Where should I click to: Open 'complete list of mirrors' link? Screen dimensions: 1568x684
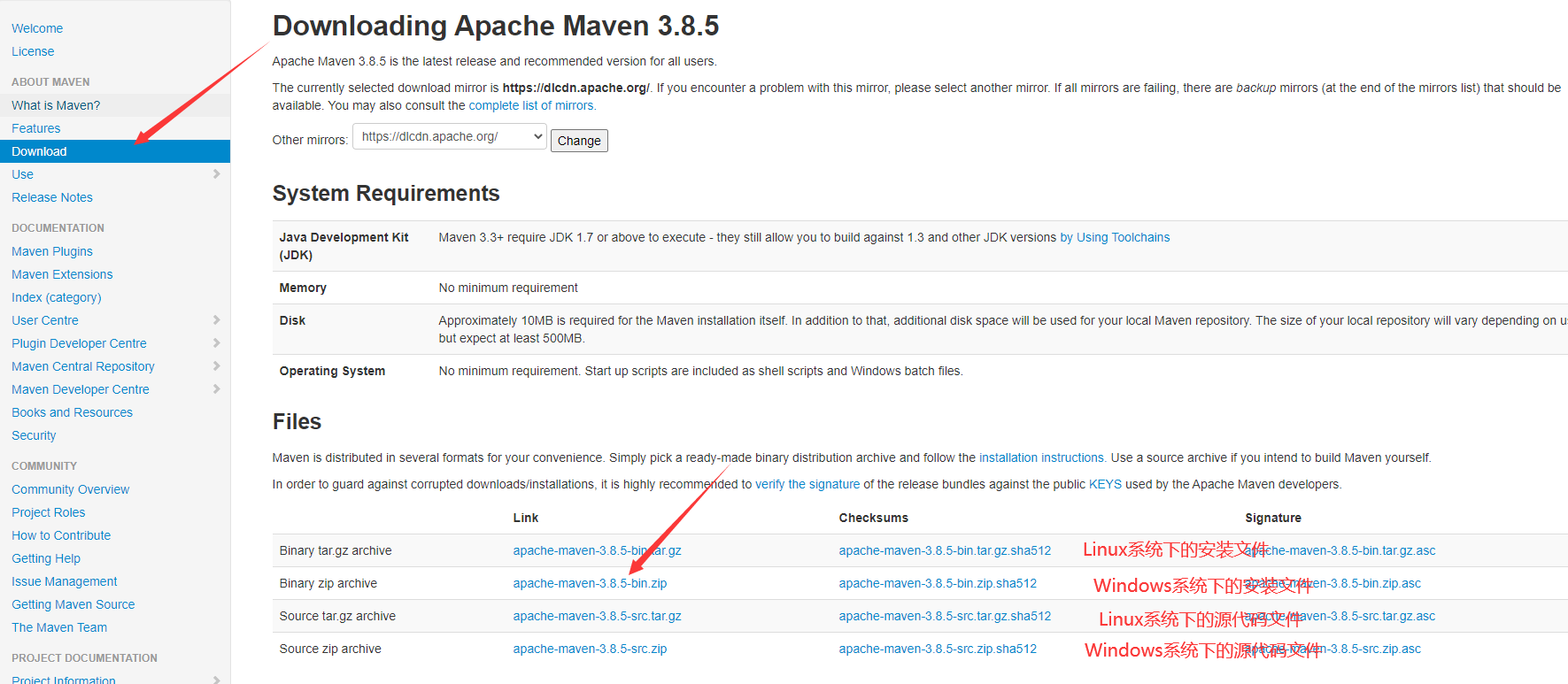[x=531, y=105]
